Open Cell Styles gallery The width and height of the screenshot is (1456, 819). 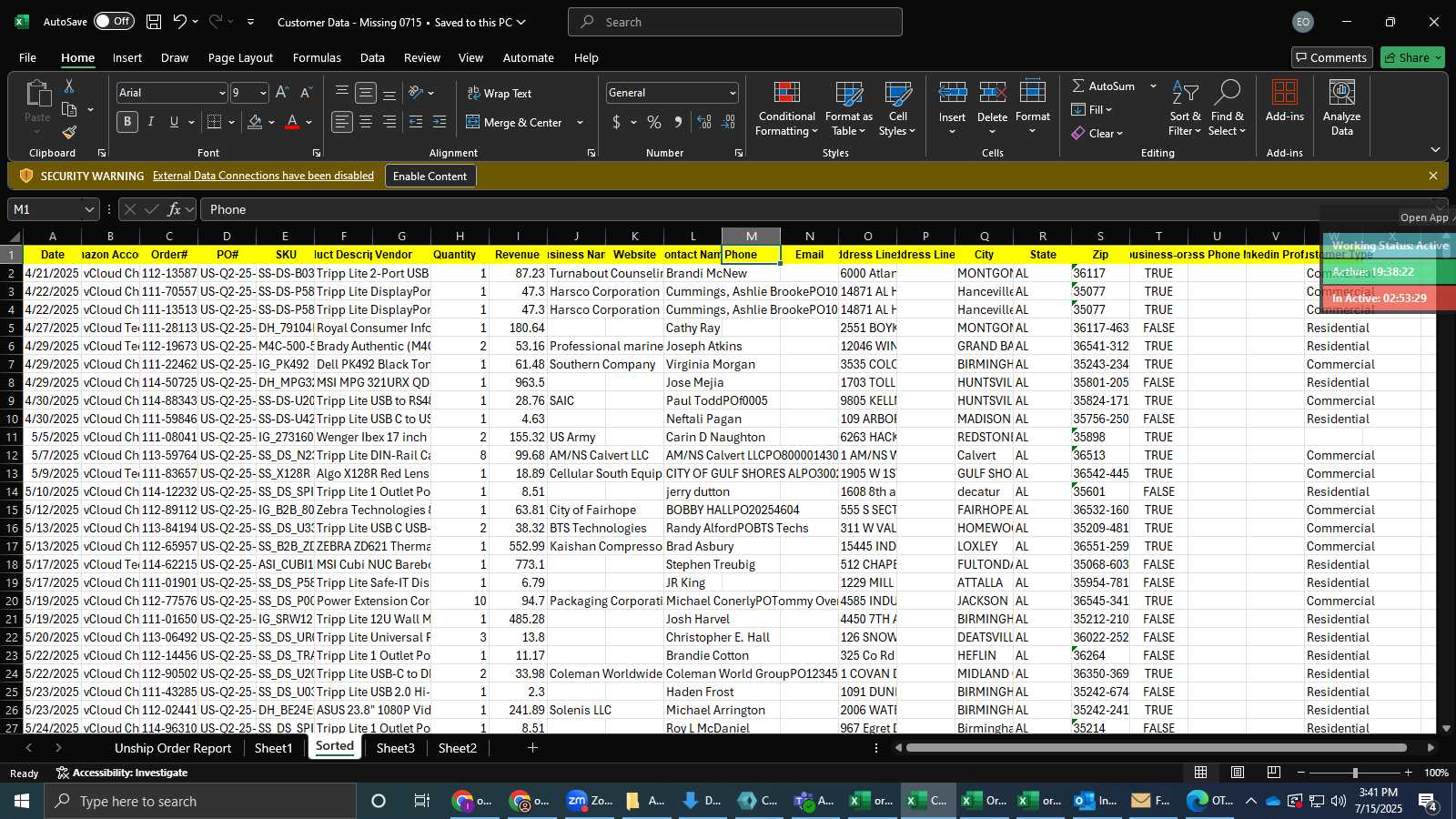[897, 109]
